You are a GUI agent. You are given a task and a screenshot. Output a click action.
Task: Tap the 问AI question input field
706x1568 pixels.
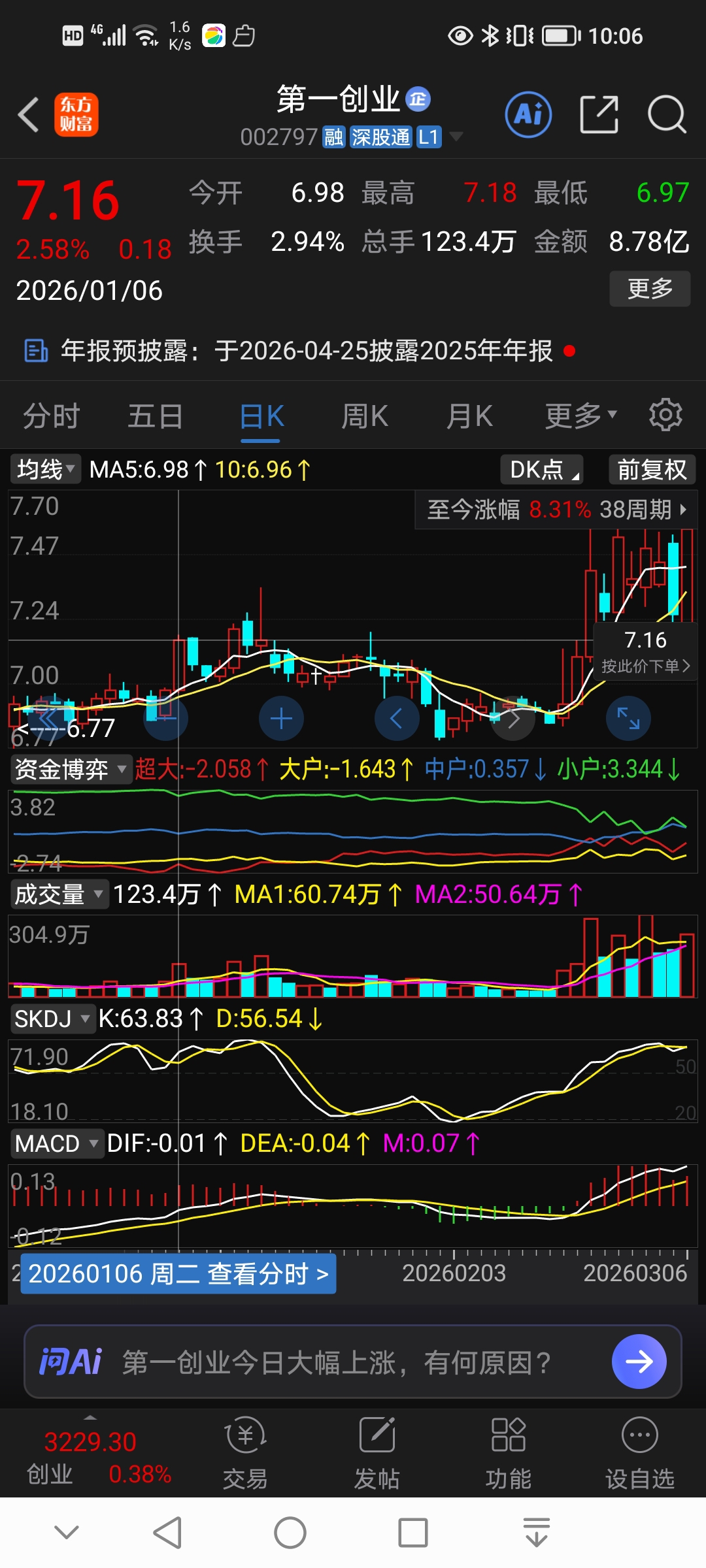click(x=353, y=1362)
